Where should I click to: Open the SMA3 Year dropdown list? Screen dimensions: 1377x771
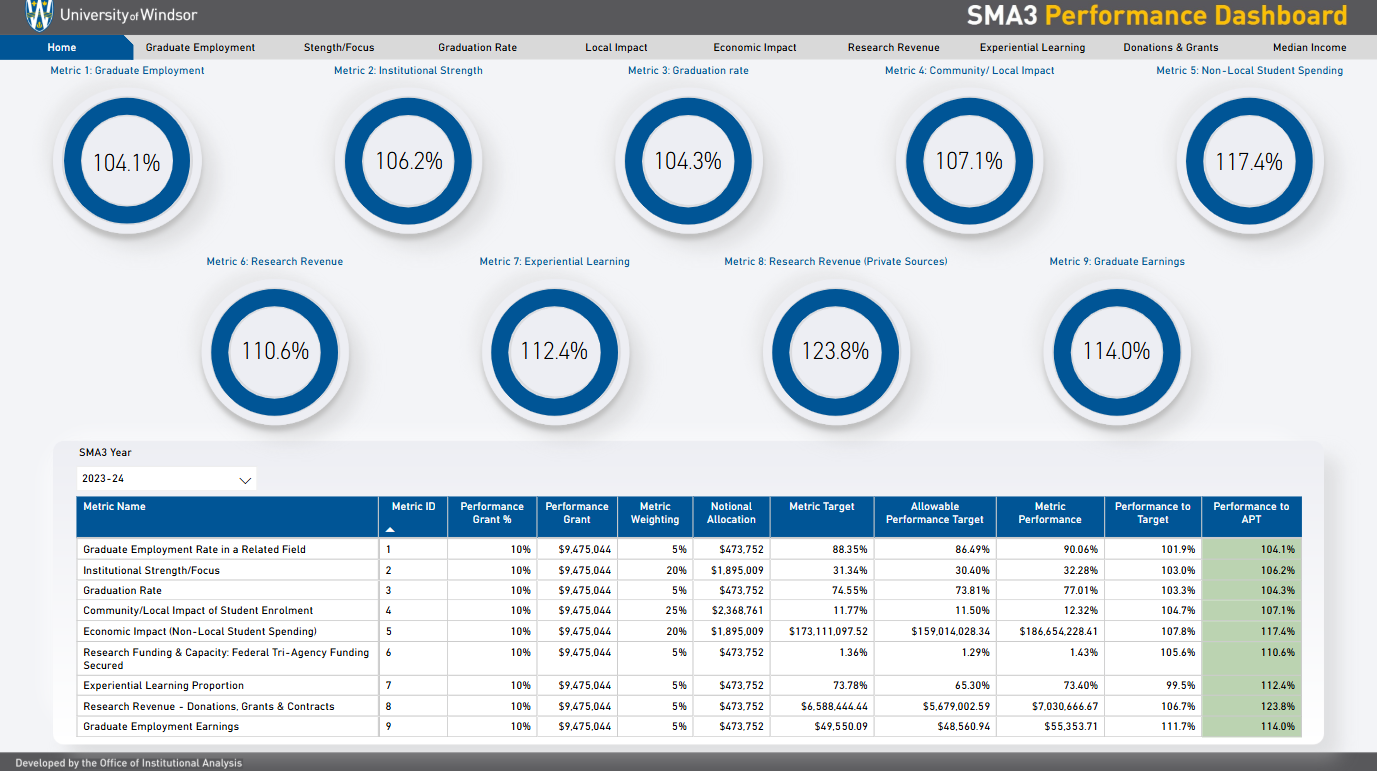pos(165,479)
